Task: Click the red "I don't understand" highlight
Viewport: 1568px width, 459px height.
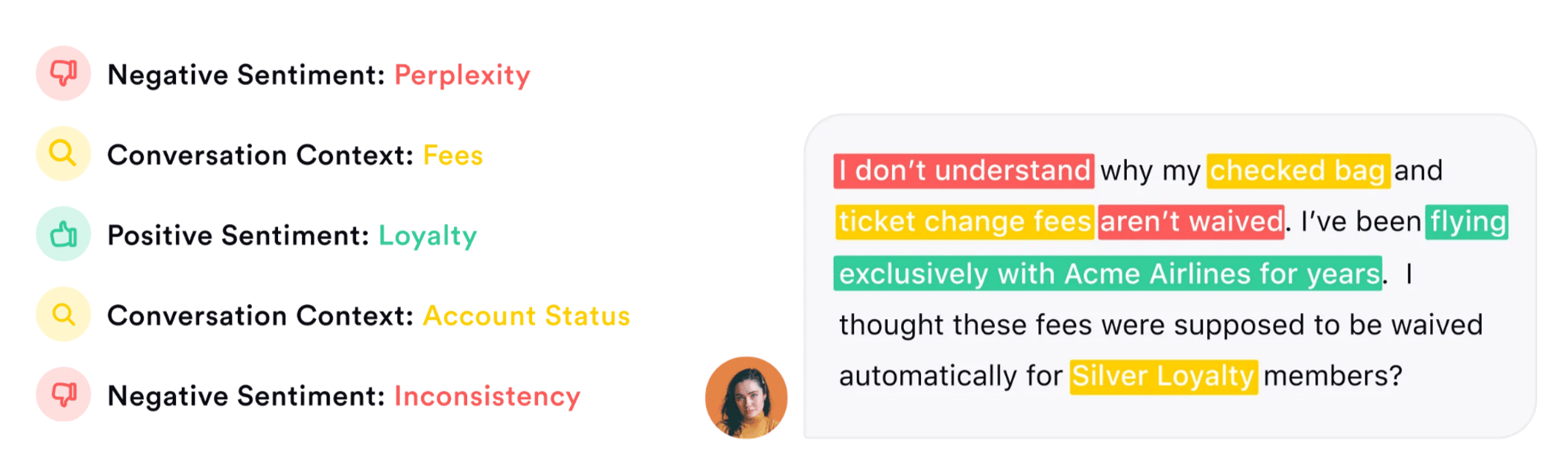Action: tap(964, 171)
